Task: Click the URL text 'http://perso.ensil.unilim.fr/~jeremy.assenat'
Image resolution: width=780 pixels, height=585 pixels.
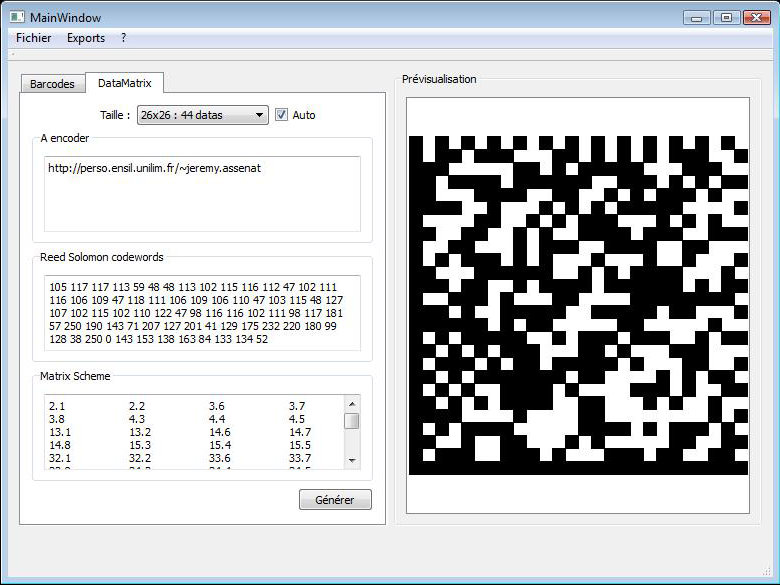Action: 154,168
